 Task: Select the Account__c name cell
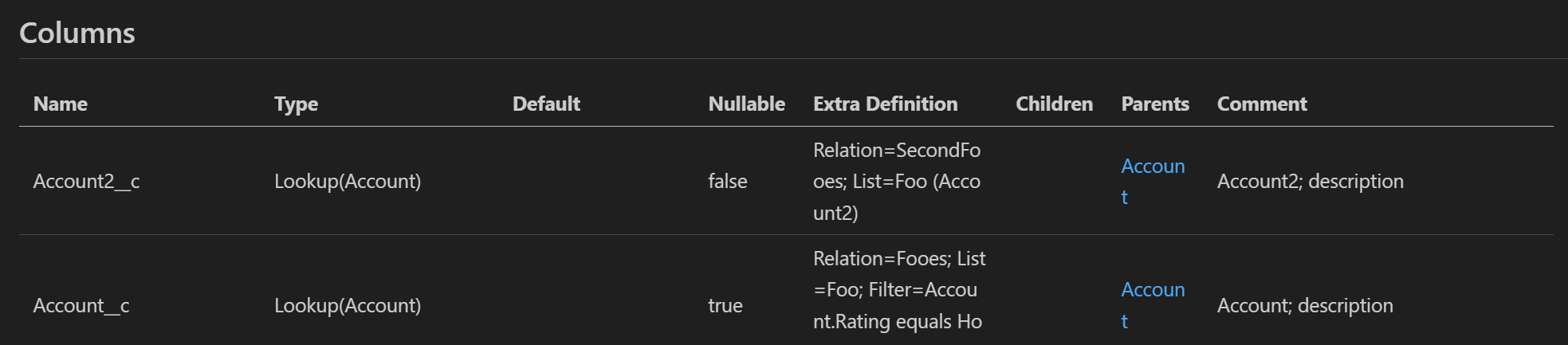81,305
